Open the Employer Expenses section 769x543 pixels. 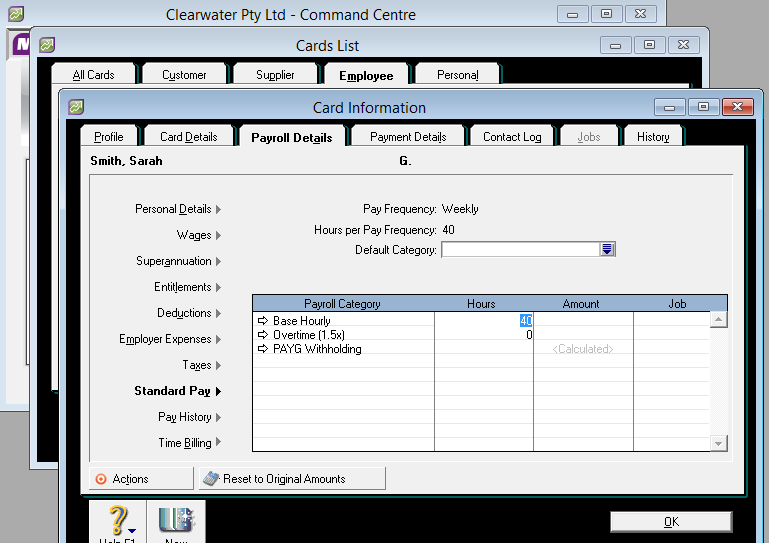click(170, 339)
